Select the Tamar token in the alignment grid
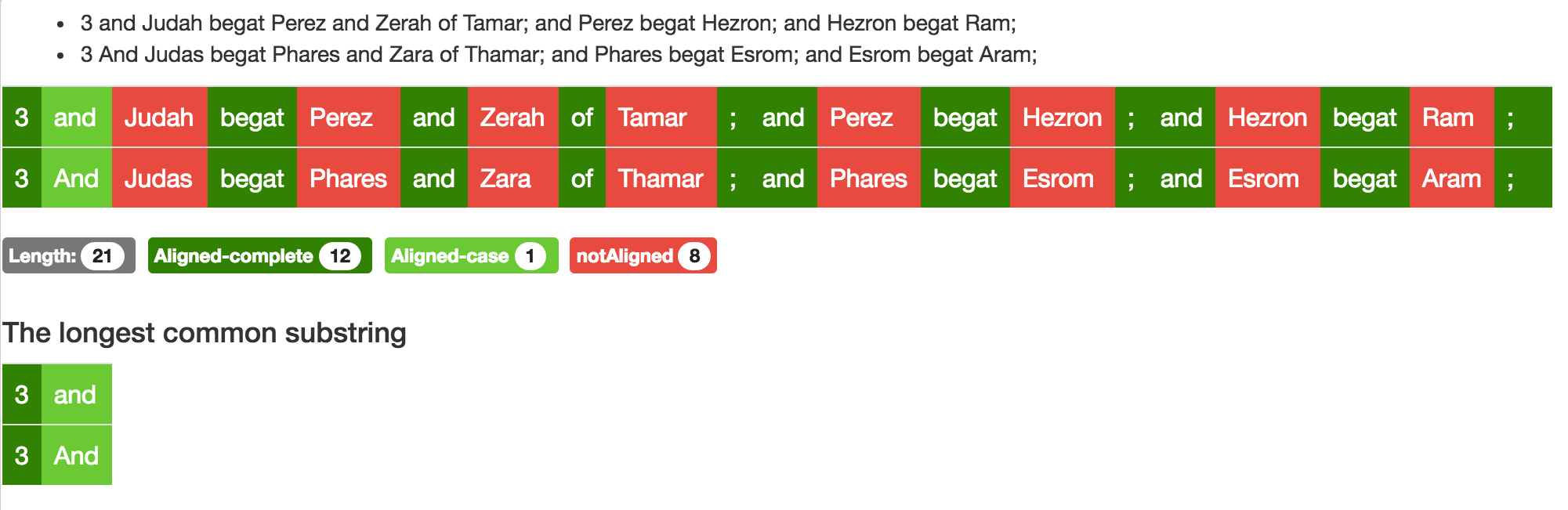 pos(661,118)
